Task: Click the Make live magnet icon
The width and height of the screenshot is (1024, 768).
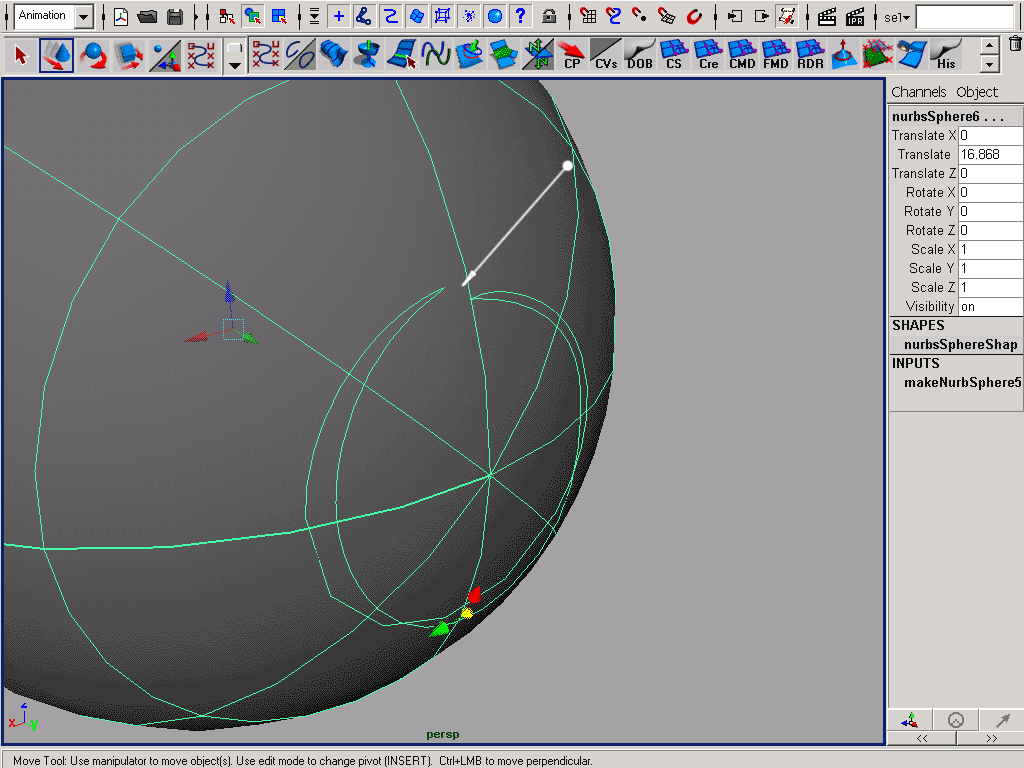Action: coord(695,16)
